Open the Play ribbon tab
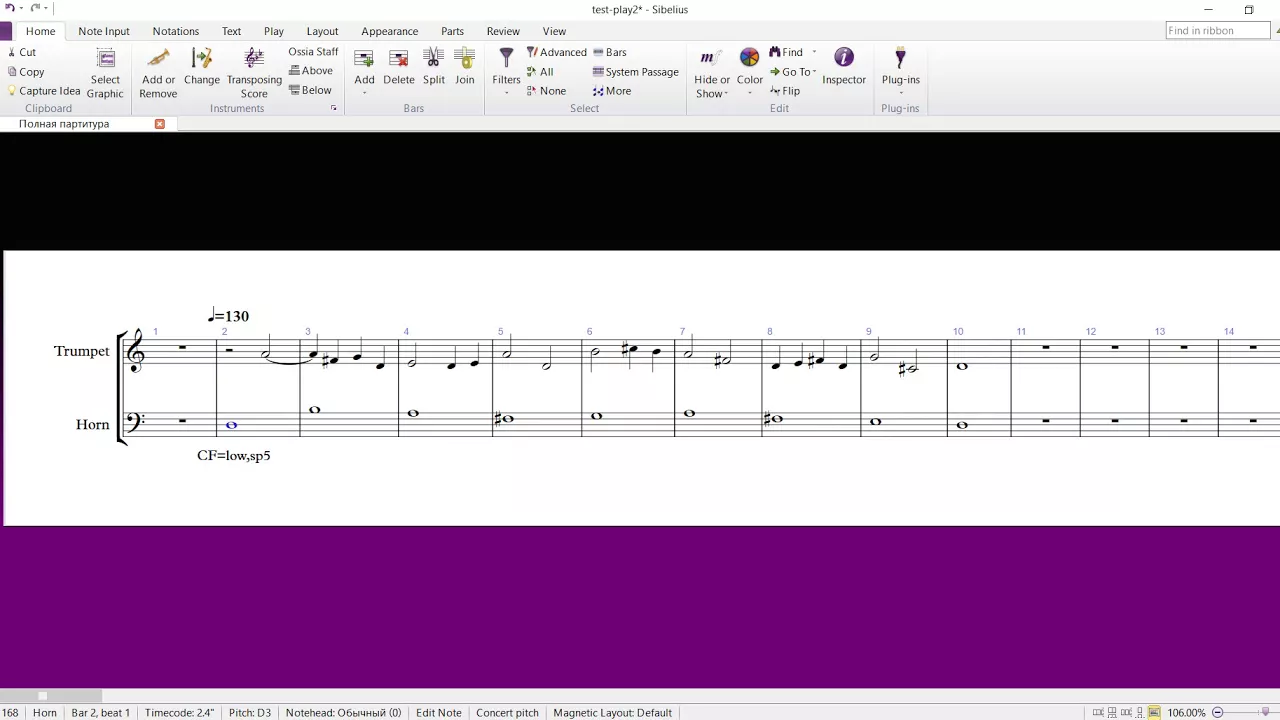The image size is (1280, 720). pos(274,31)
